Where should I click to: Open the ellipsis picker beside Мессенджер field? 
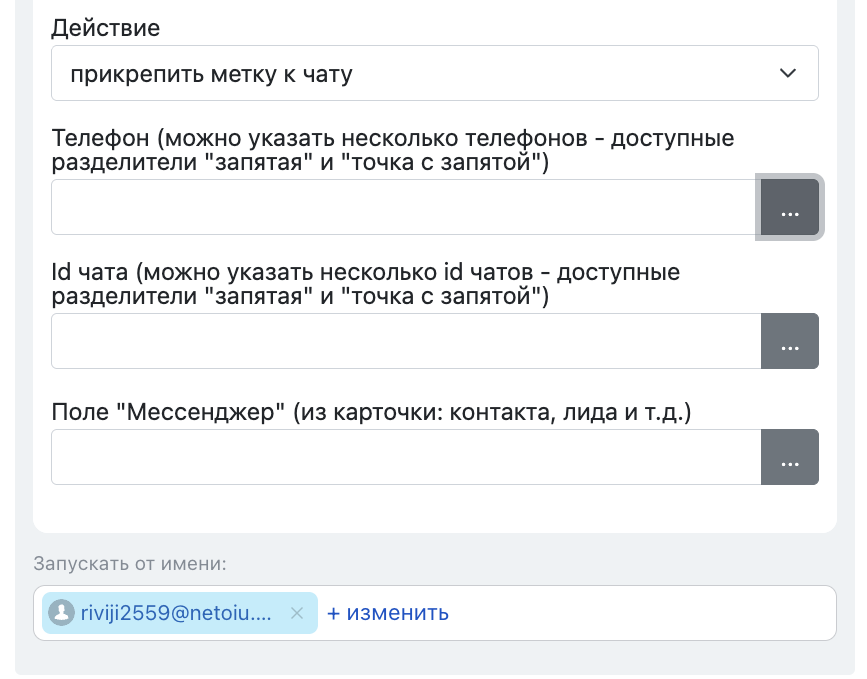789,457
